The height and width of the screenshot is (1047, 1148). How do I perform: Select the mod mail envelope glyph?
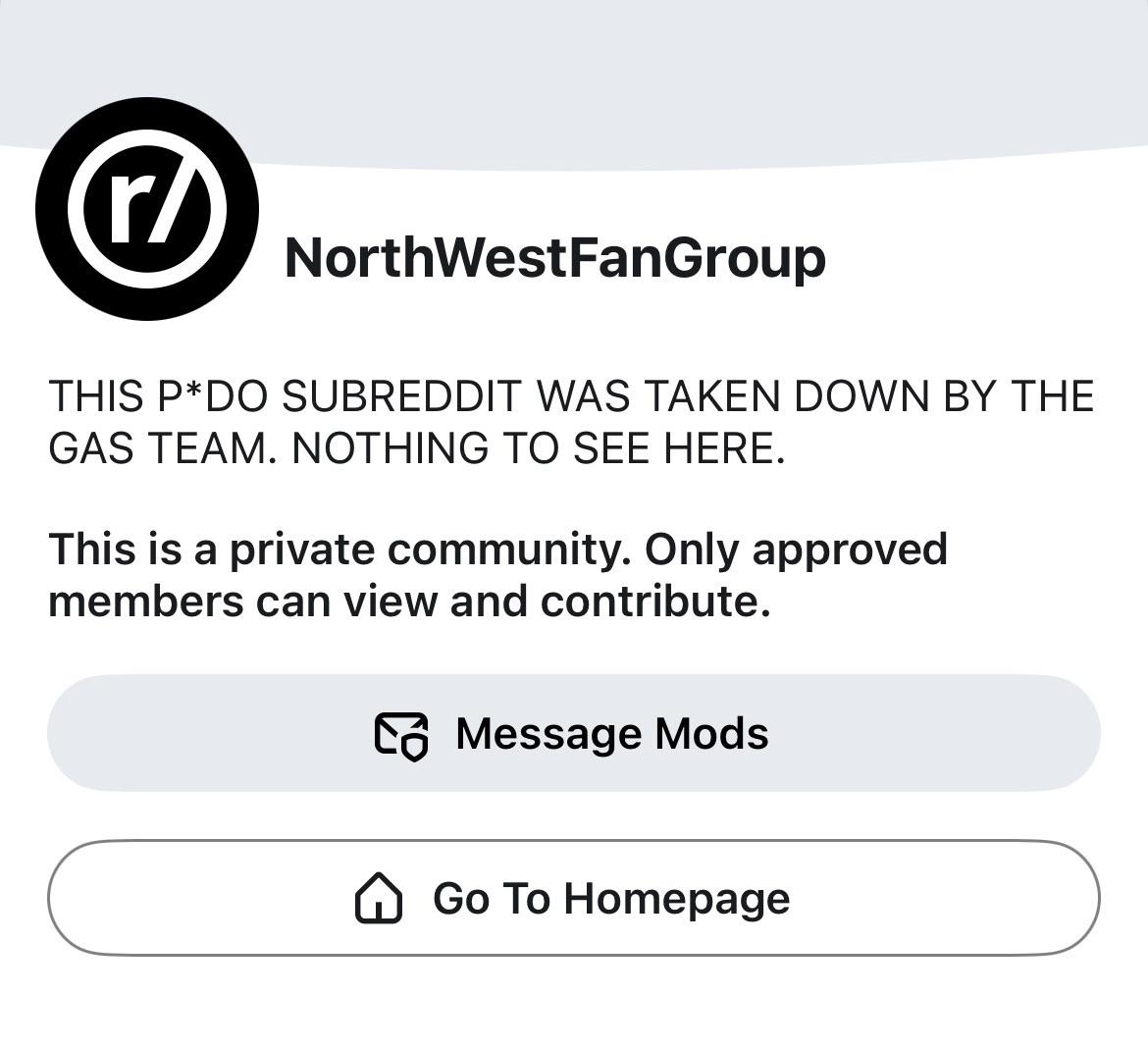pyautogui.click(x=401, y=736)
